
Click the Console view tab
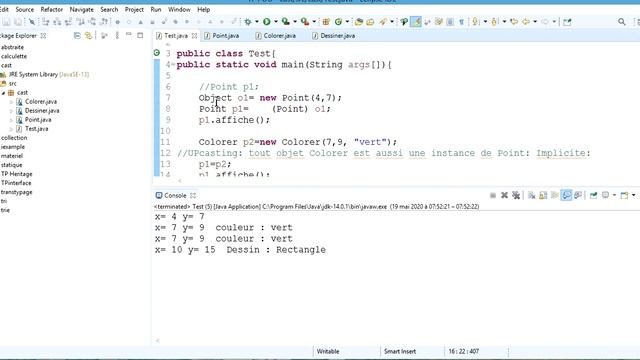point(175,196)
